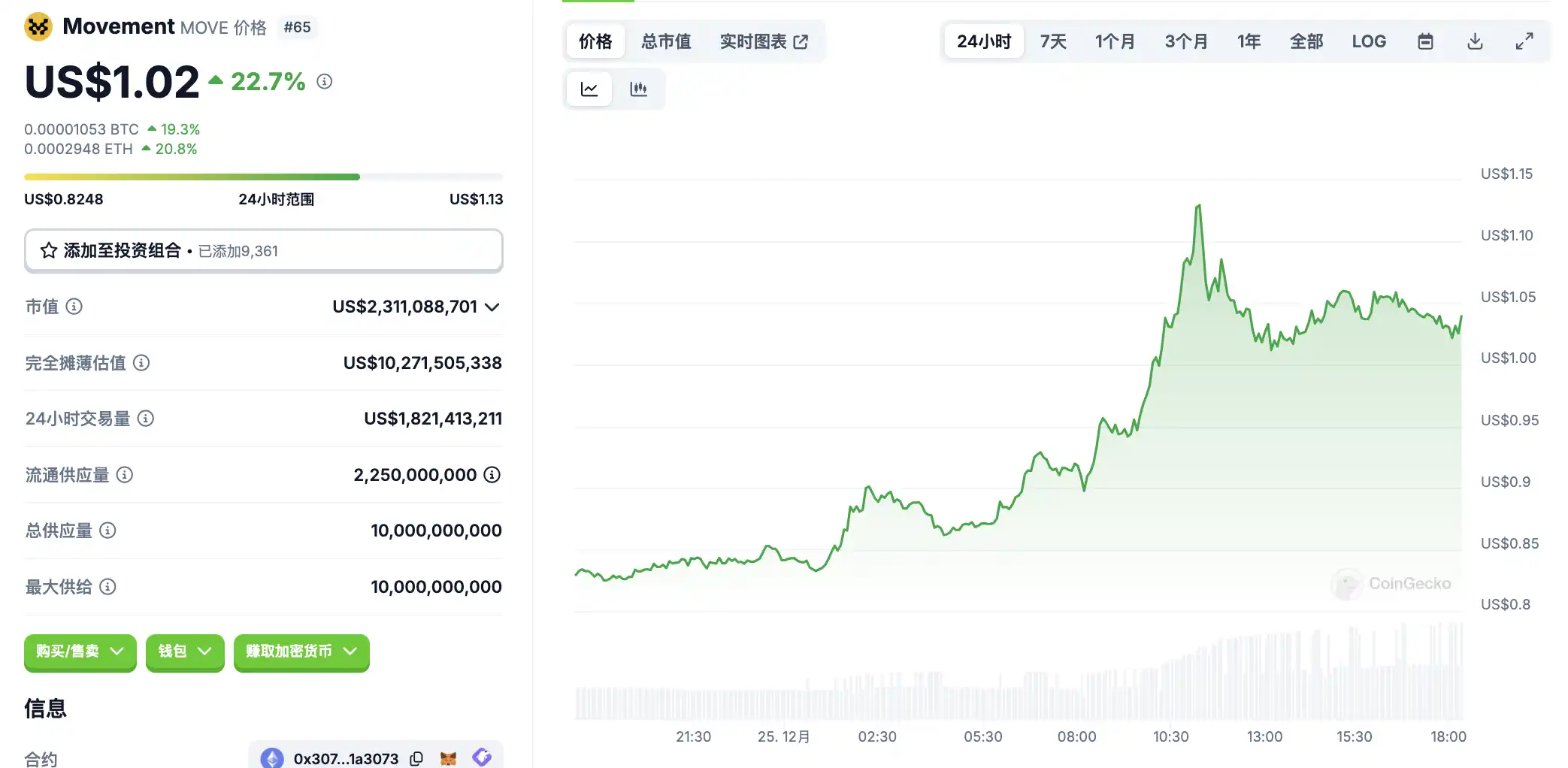The width and height of the screenshot is (1568, 768).
Task: Open the 购买/售卖 dropdown
Action: pos(80,652)
